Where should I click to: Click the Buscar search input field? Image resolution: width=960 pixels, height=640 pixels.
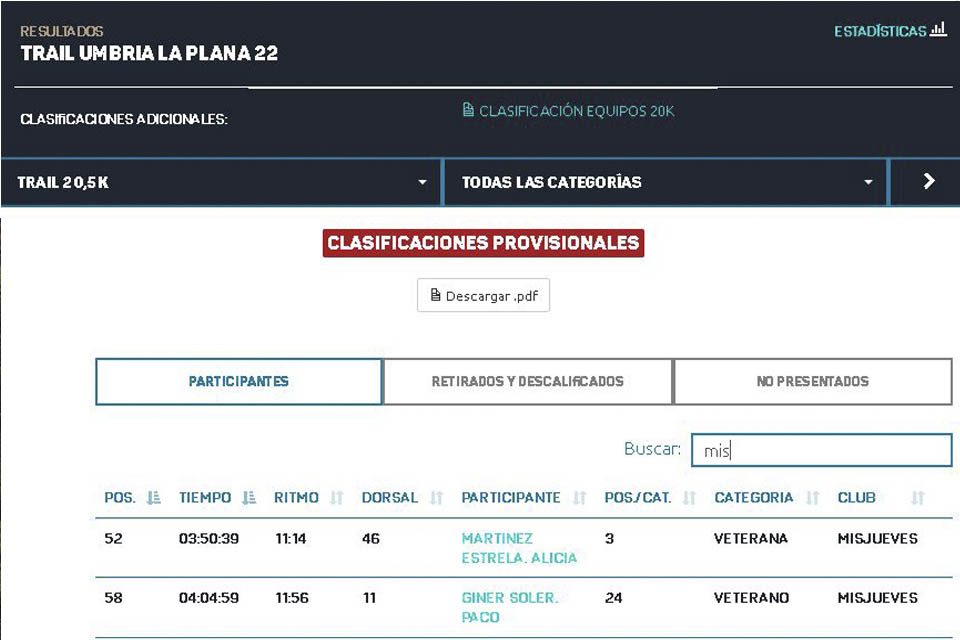tap(821, 450)
